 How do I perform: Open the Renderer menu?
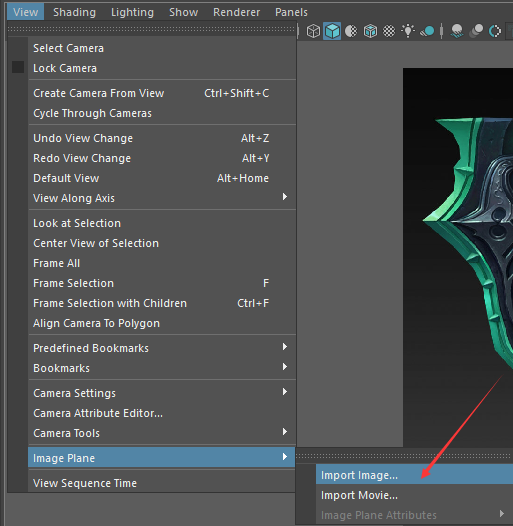pos(237,12)
